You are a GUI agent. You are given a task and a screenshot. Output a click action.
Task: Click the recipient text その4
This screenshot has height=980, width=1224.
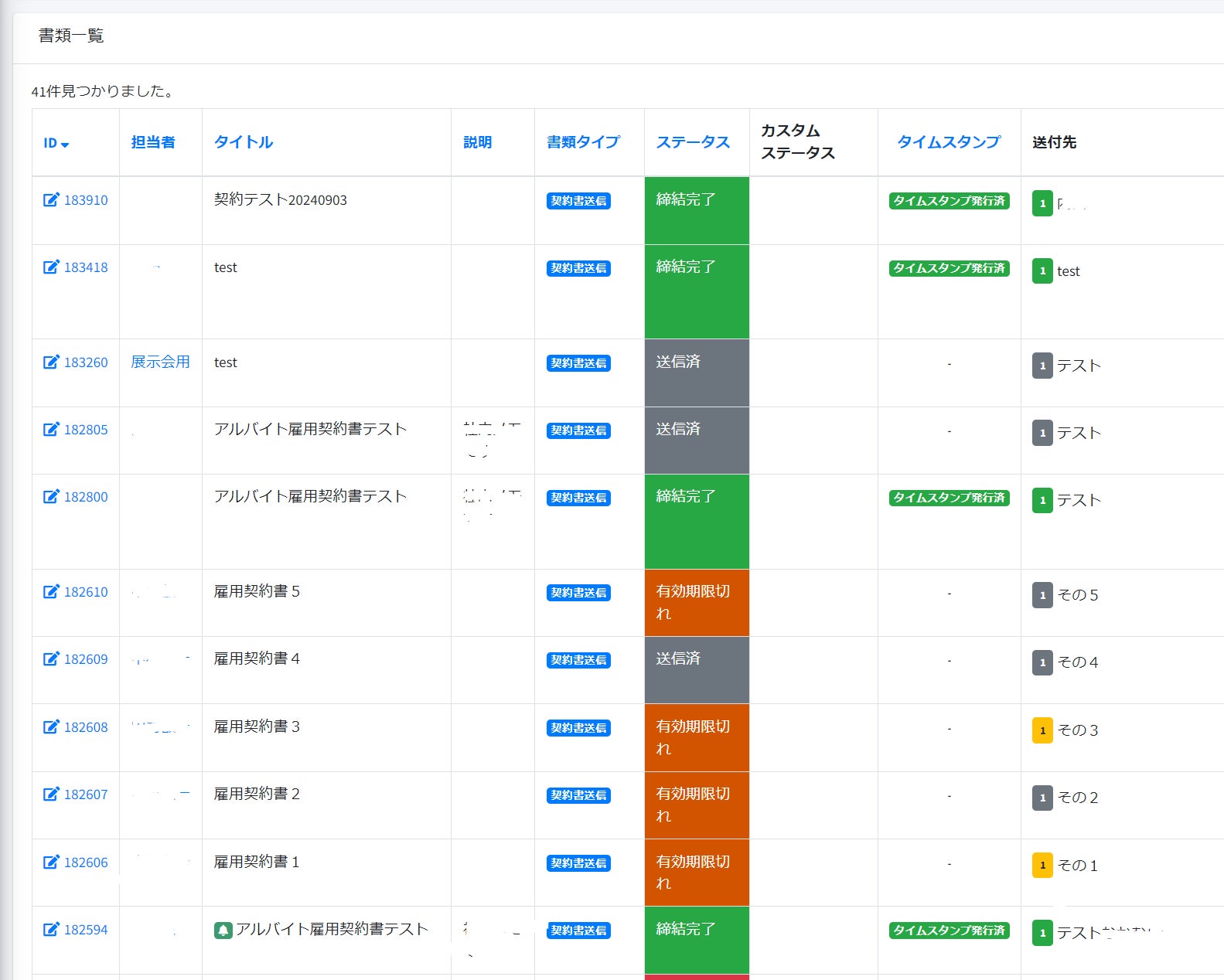[1078, 662]
